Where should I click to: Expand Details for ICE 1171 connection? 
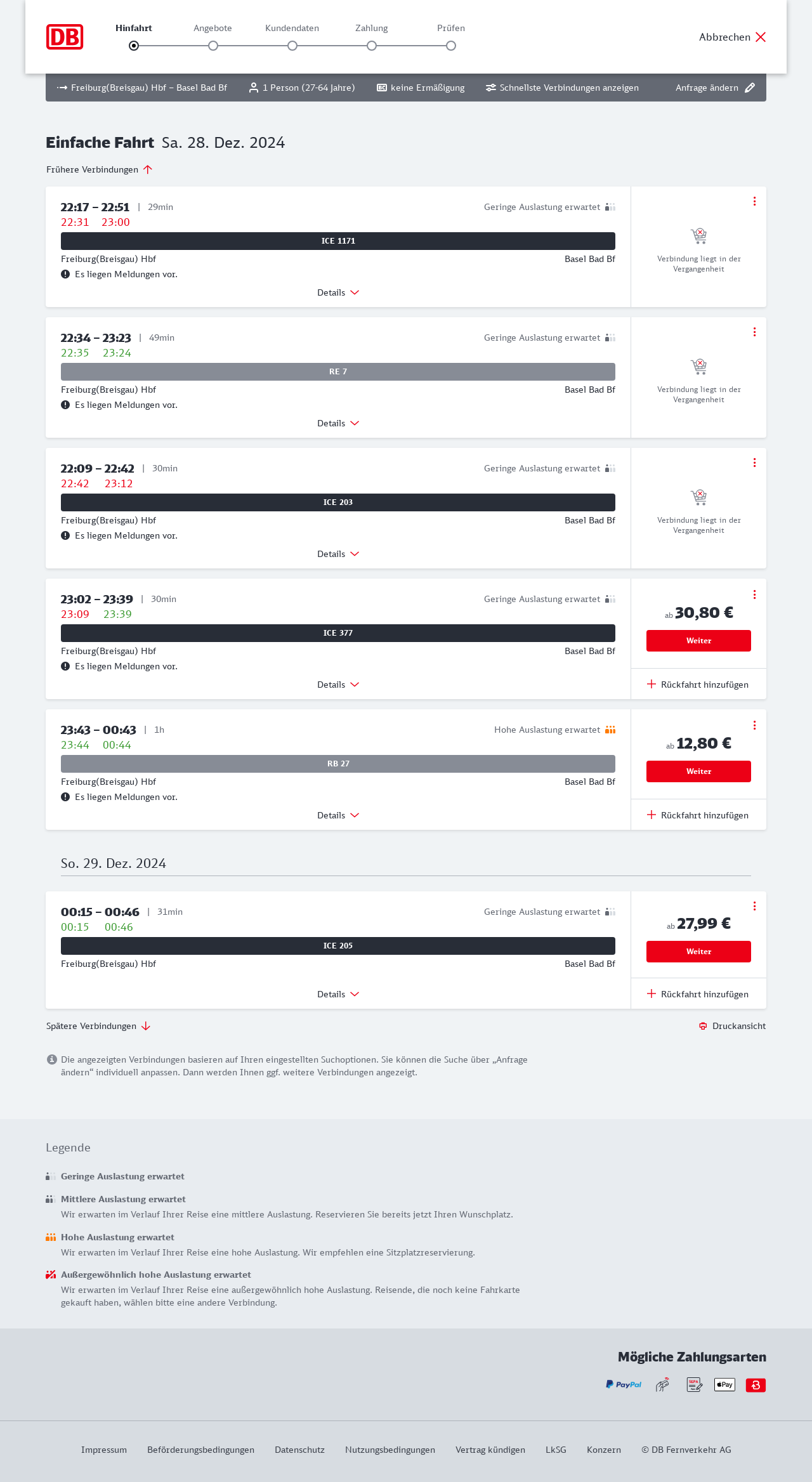coord(338,292)
